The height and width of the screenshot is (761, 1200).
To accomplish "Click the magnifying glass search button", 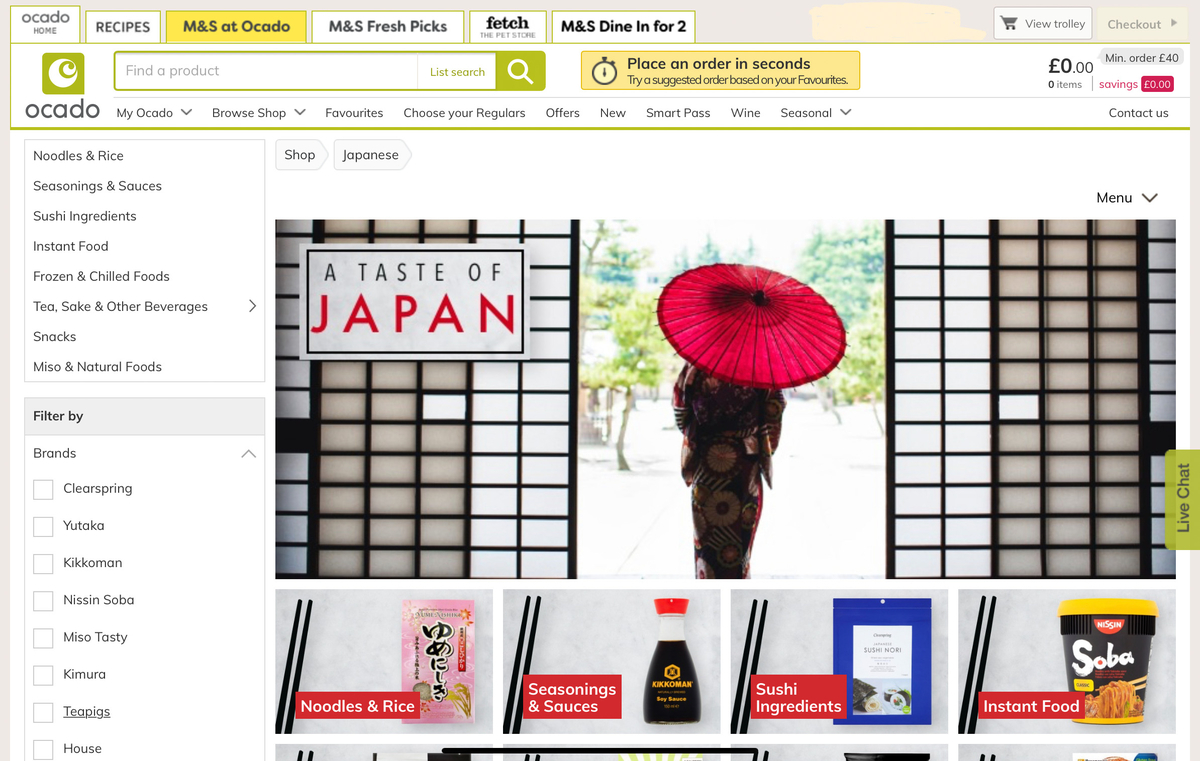I will pyautogui.click(x=520, y=71).
